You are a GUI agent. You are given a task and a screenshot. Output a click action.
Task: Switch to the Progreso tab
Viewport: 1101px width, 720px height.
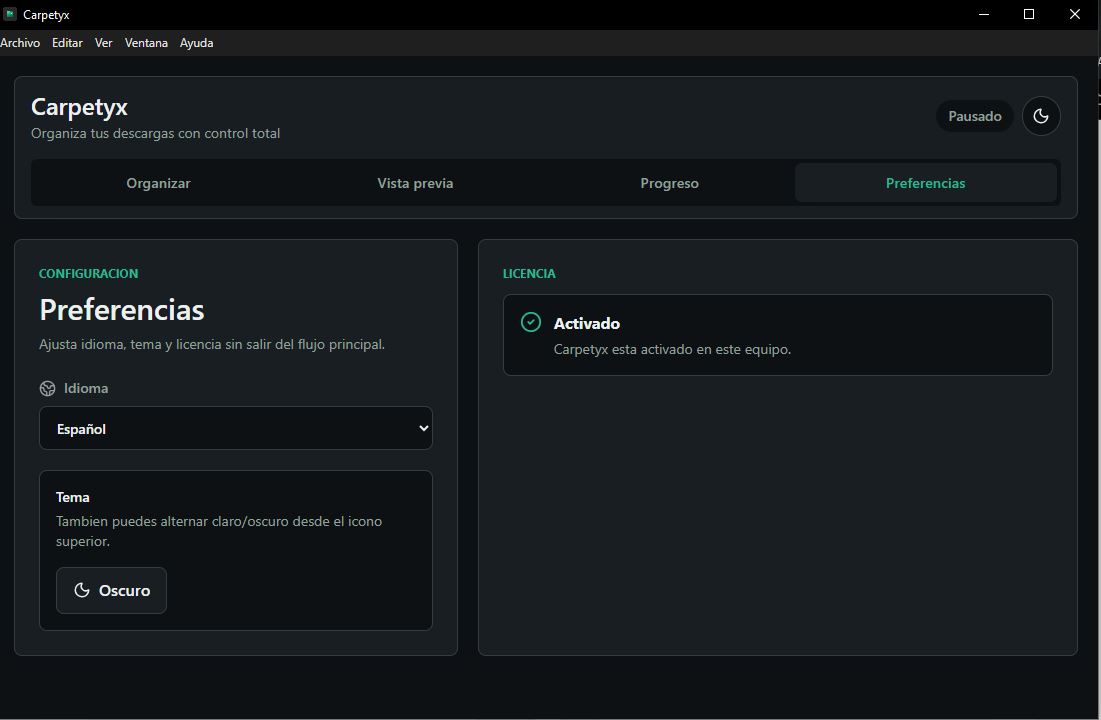669,183
